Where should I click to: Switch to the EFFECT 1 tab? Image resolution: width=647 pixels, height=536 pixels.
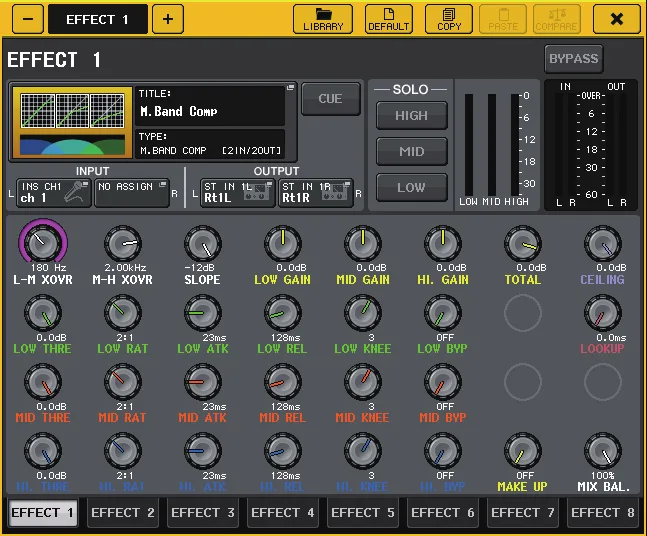(x=43, y=512)
